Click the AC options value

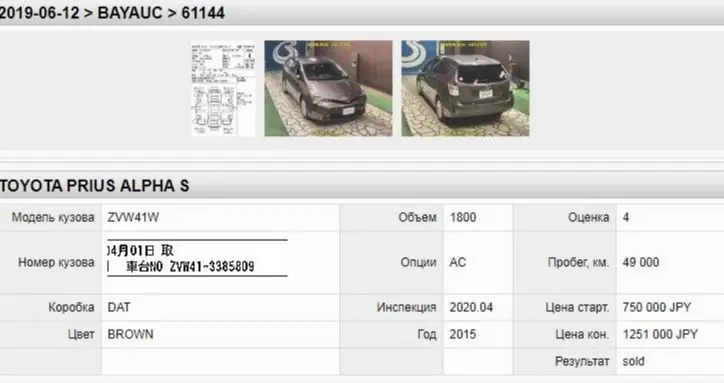point(458,262)
